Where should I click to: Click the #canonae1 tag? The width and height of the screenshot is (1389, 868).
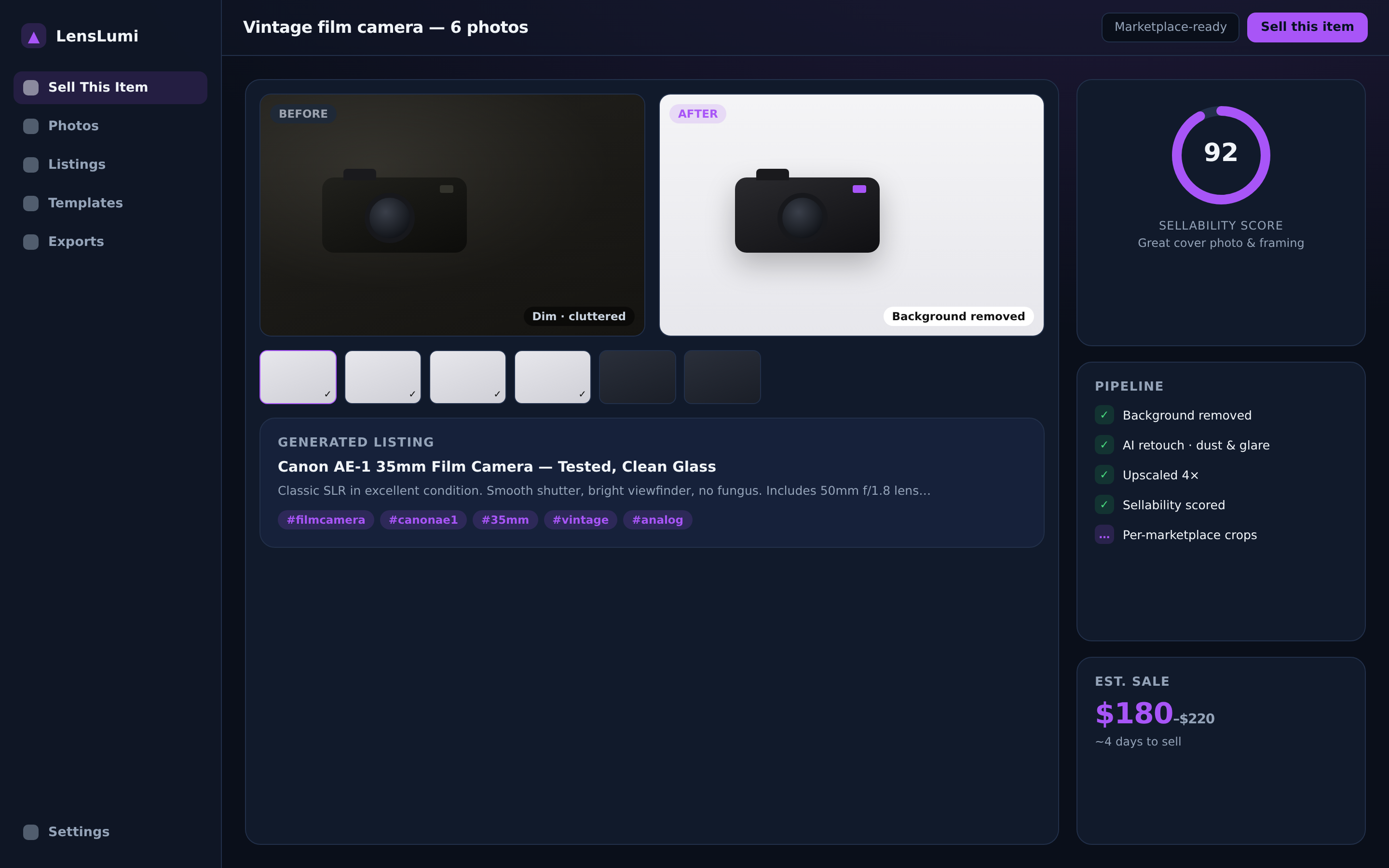[423, 520]
